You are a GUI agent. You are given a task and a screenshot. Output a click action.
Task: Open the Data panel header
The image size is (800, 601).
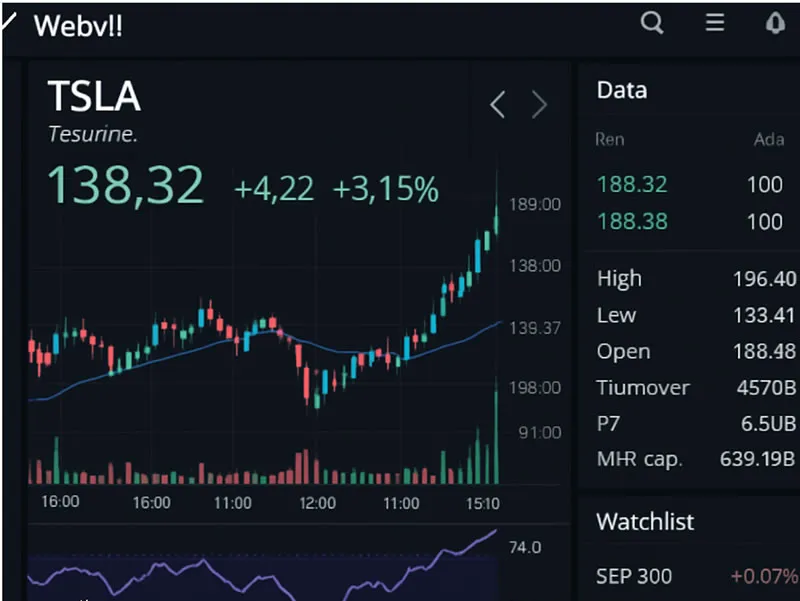(622, 90)
